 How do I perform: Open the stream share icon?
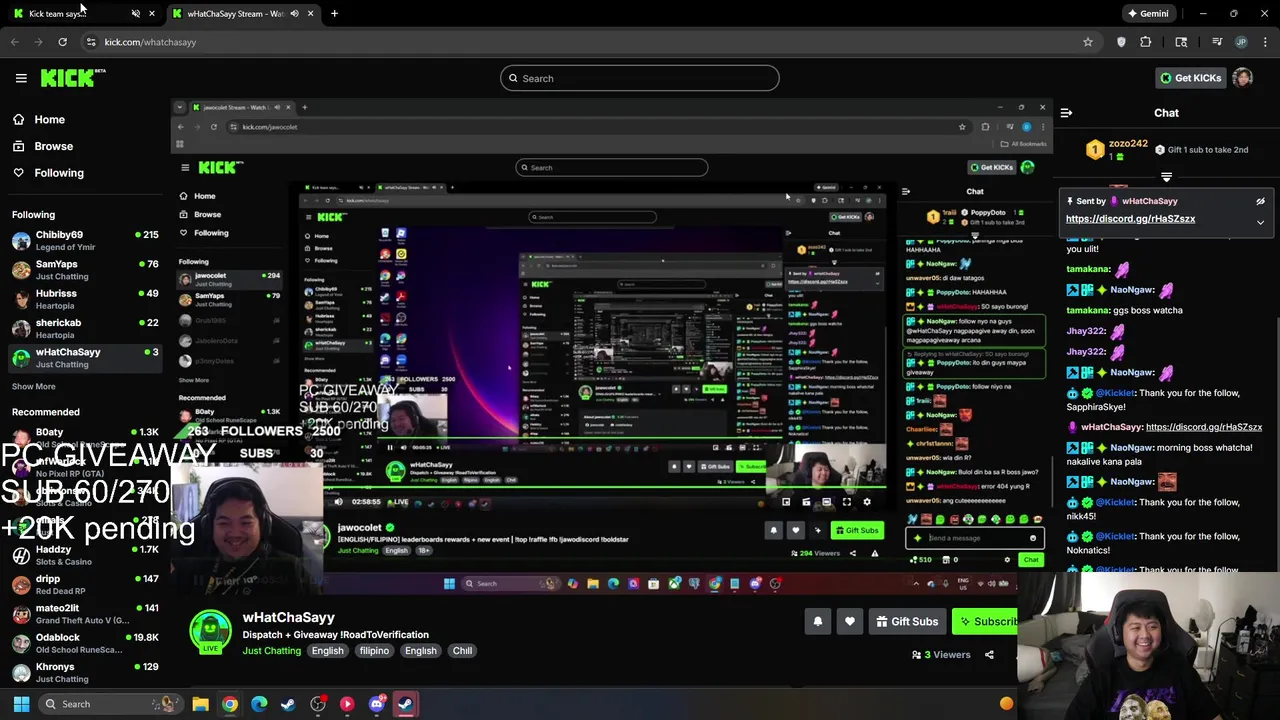click(989, 655)
